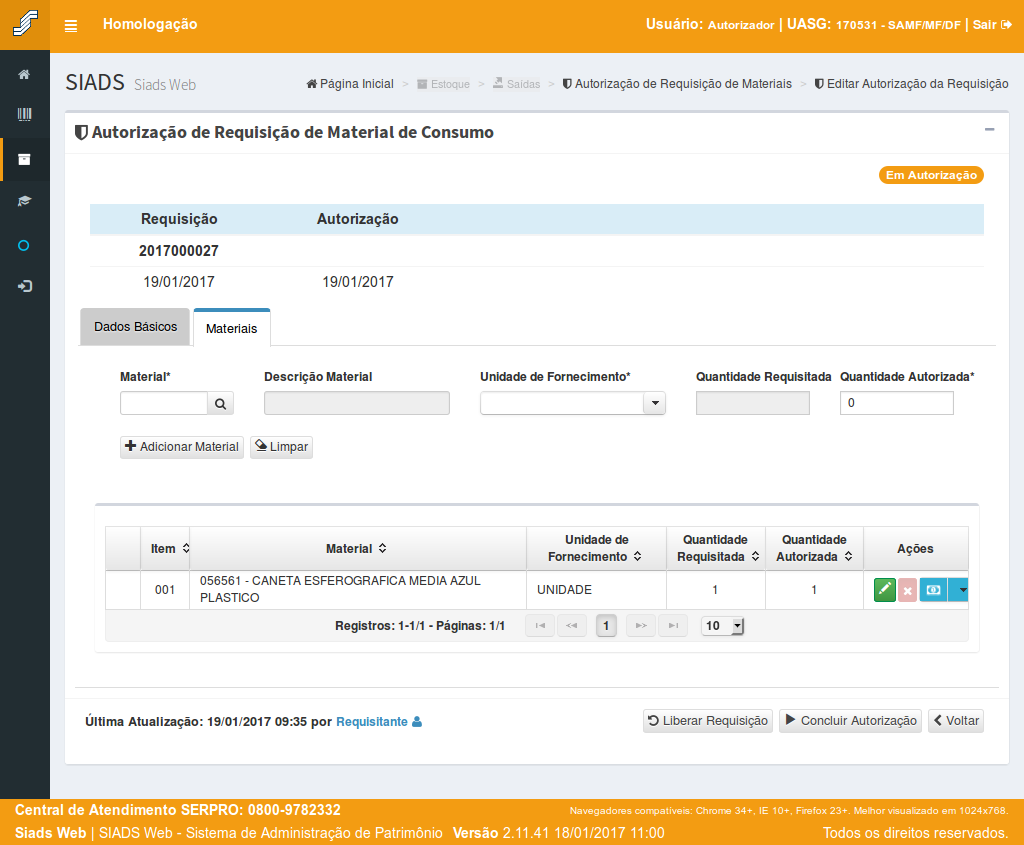This screenshot has height=845, width=1024.
Task: Open Autorização de Requisição de Materiais breadcrumb
Action: [x=677, y=84]
